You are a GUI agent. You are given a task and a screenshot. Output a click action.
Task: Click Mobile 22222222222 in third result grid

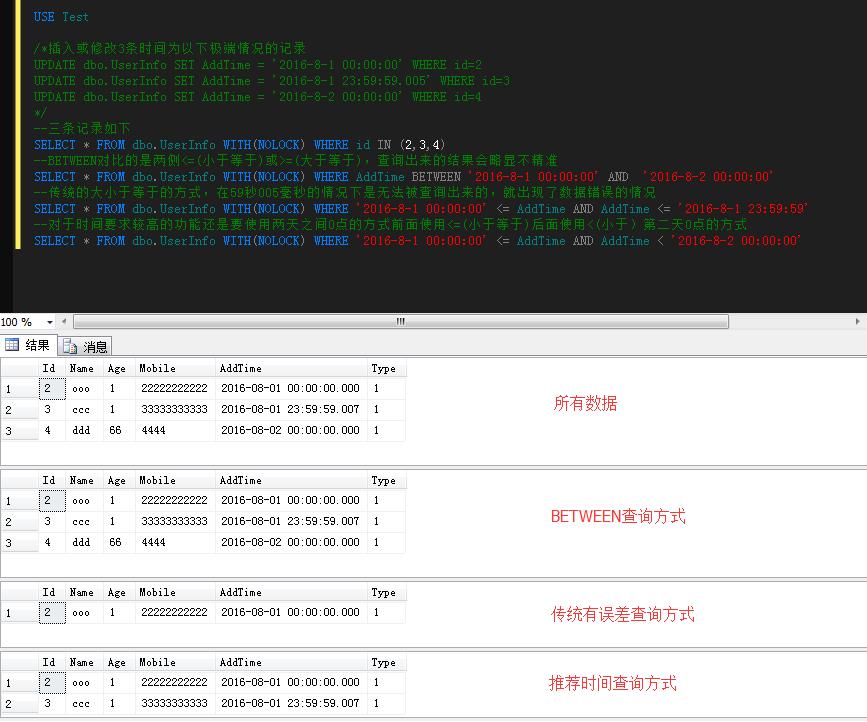pyautogui.click(x=174, y=613)
